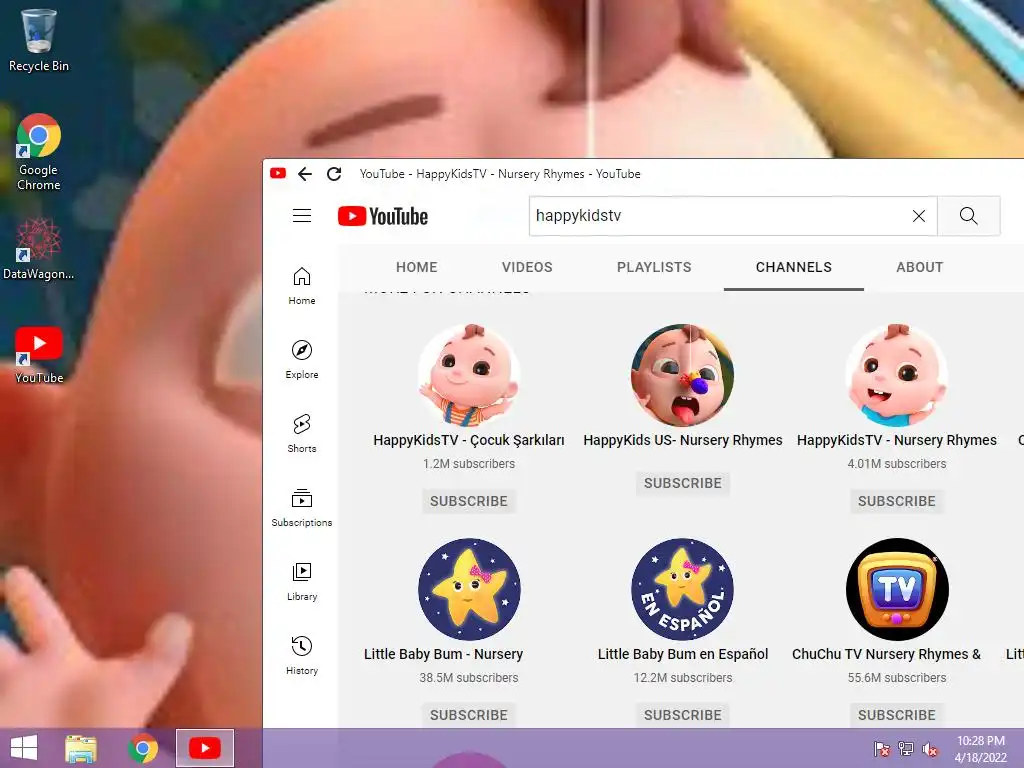Click the HappyKidsTV - Çocuk Şarkıları channel name
Screen dimensions: 1024x768
coord(469,440)
